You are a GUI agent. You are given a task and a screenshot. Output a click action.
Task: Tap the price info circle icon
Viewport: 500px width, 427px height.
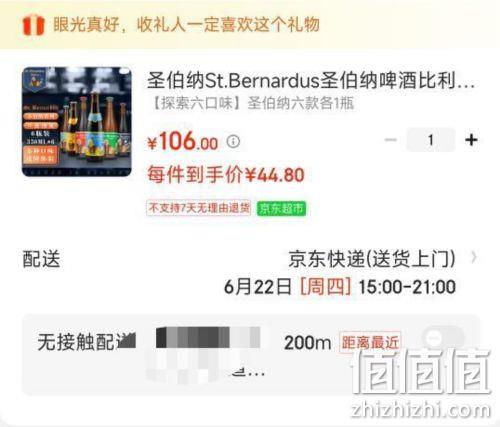coord(233,142)
